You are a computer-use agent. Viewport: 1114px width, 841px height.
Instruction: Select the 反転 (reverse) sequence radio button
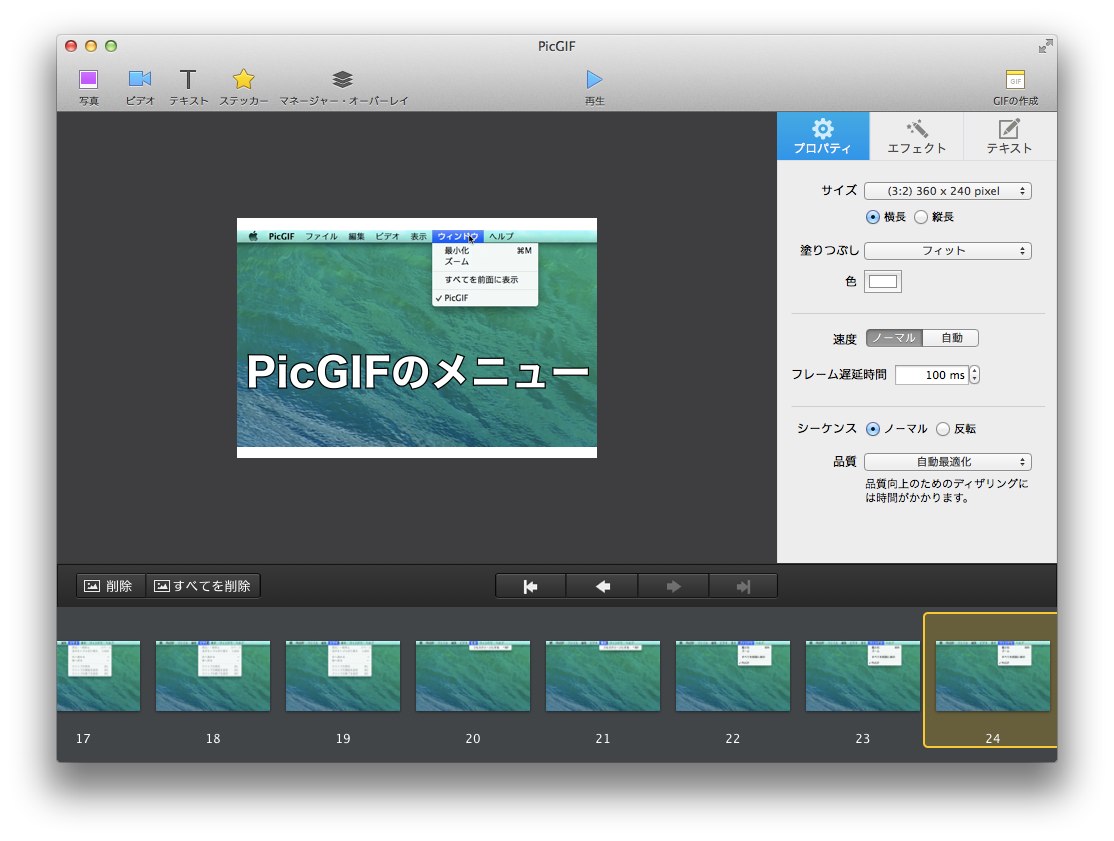tap(943, 429)
